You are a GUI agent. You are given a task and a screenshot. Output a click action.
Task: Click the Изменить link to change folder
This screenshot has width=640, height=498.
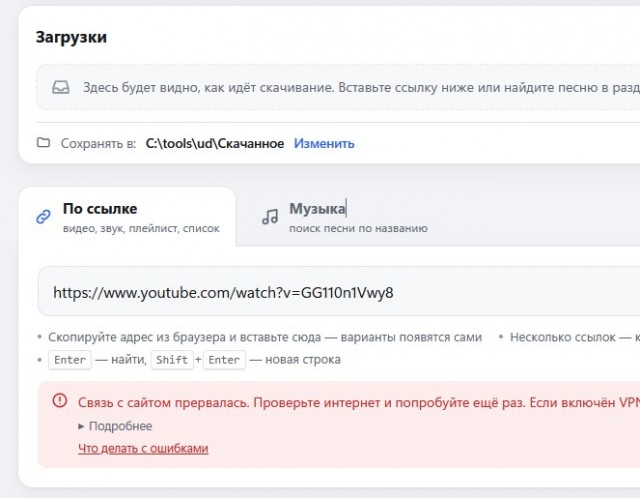(324, 144)
